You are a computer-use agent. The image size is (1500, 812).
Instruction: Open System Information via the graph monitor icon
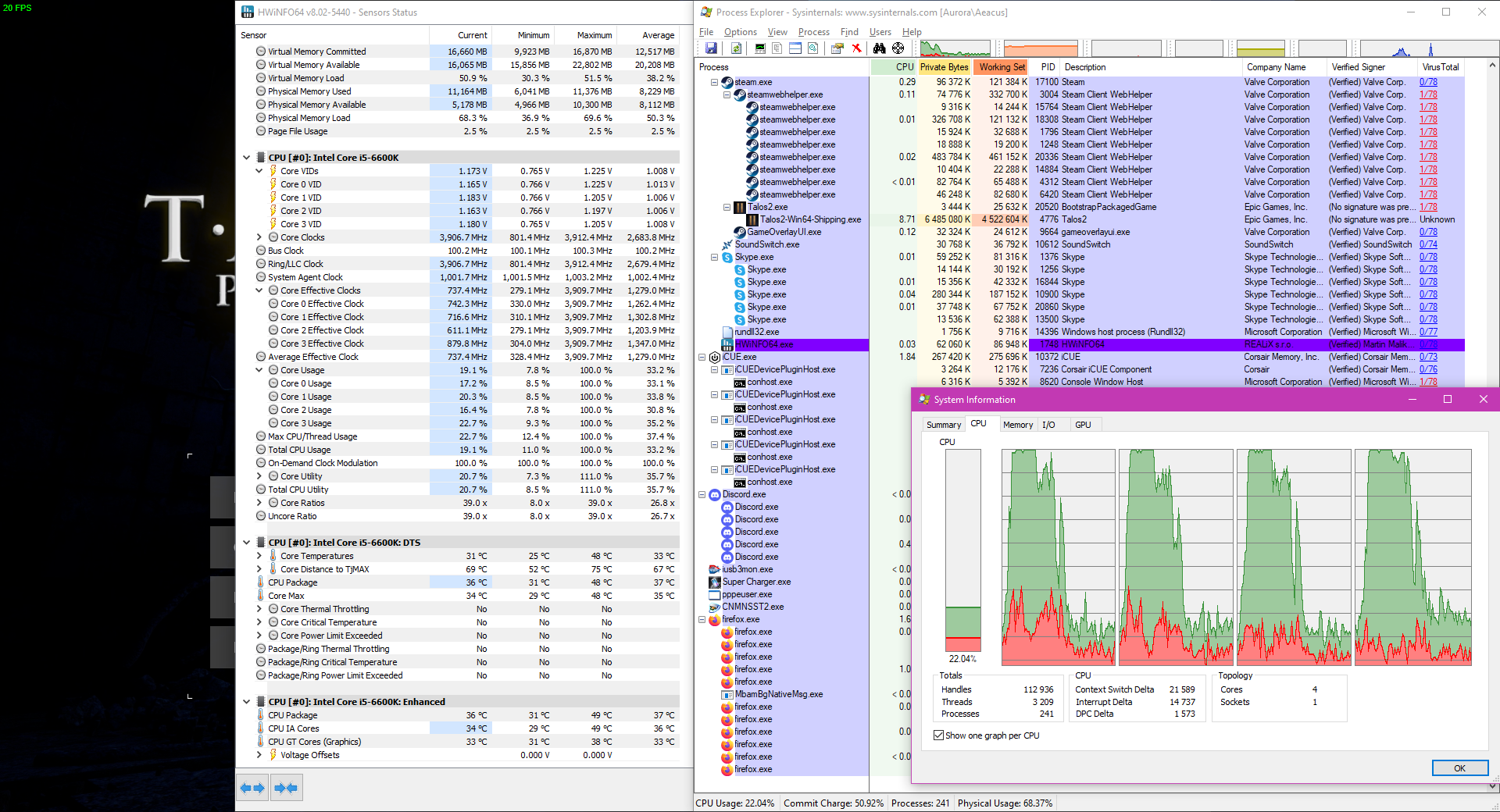(760, 48)
